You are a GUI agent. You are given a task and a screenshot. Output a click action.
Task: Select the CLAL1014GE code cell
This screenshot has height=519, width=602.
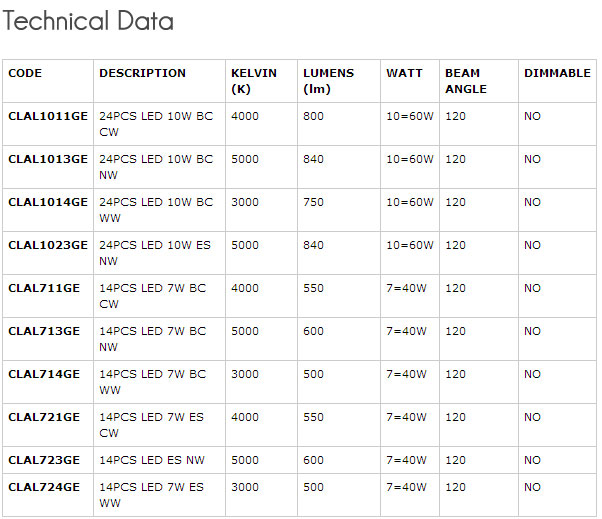click(48, 202)
